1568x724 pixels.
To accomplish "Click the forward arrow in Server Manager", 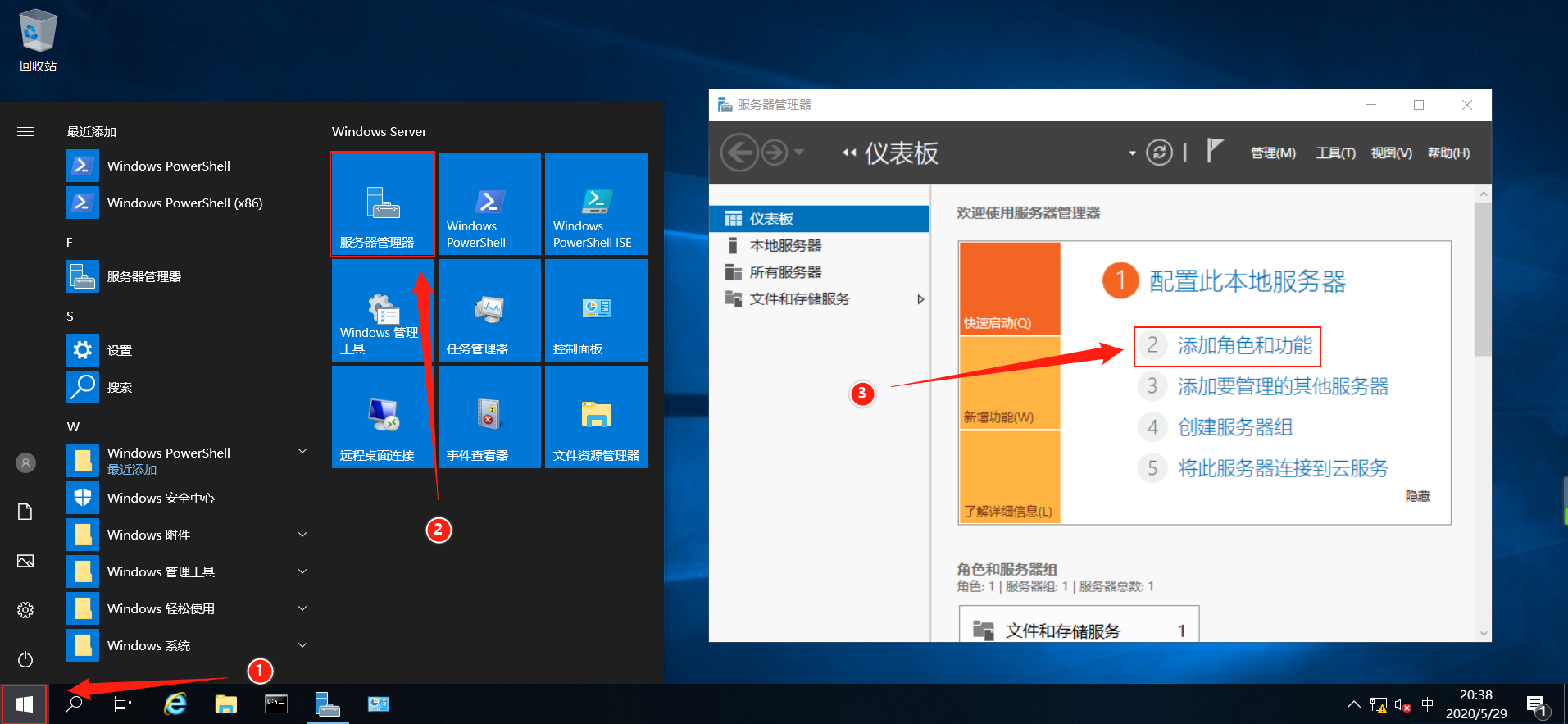I will point(775,153).
